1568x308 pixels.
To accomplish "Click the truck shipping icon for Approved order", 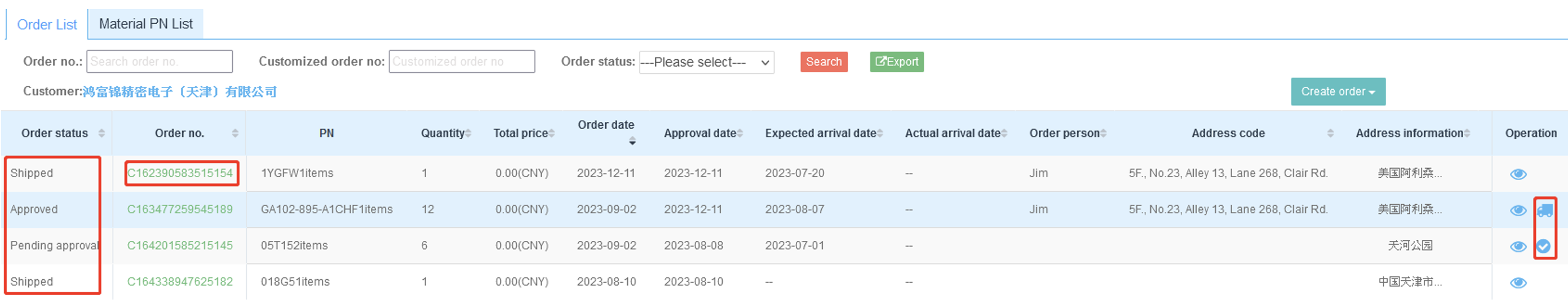I will (1545, 210).
